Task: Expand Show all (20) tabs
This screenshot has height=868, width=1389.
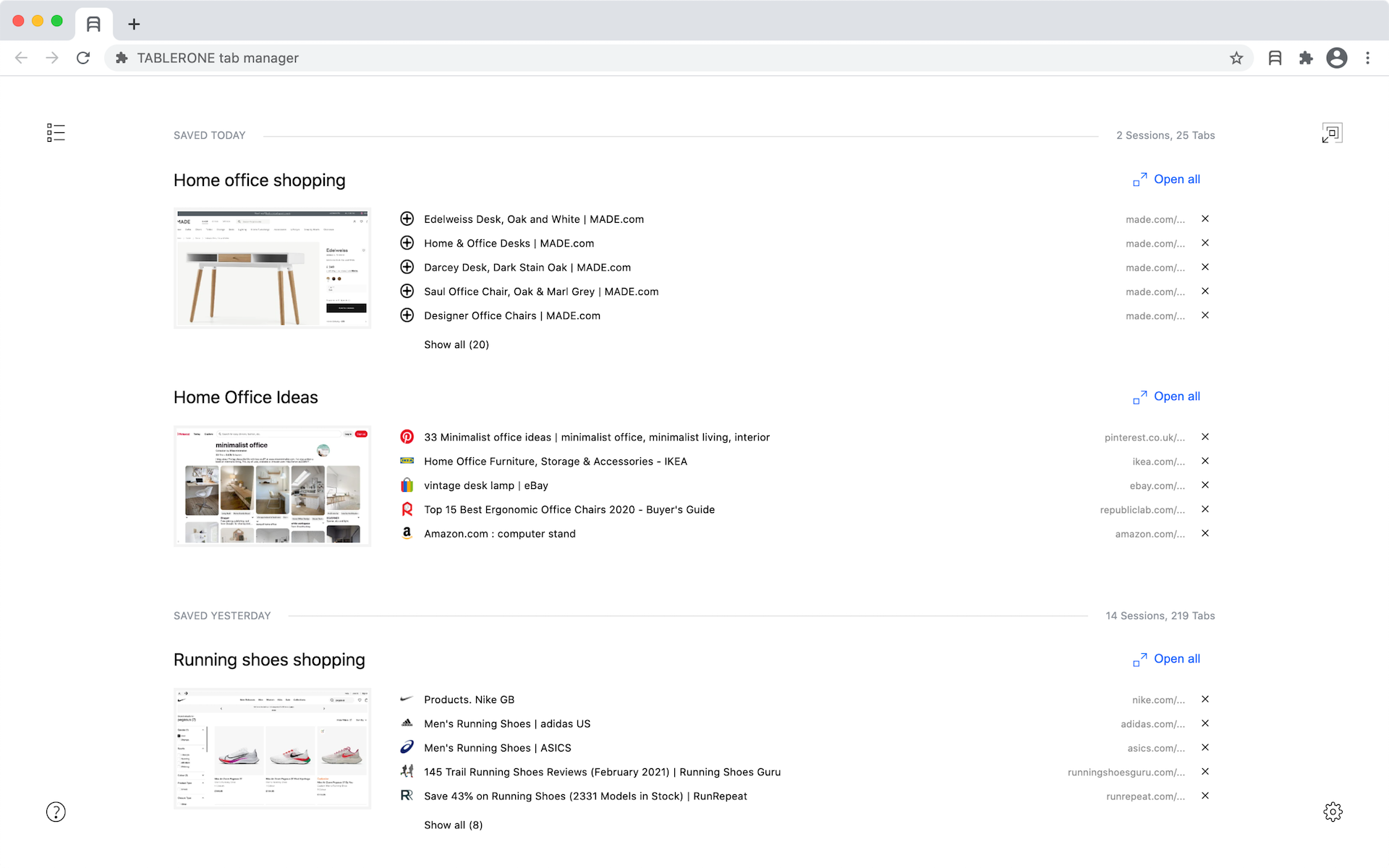Action: [x=456, y=344]
